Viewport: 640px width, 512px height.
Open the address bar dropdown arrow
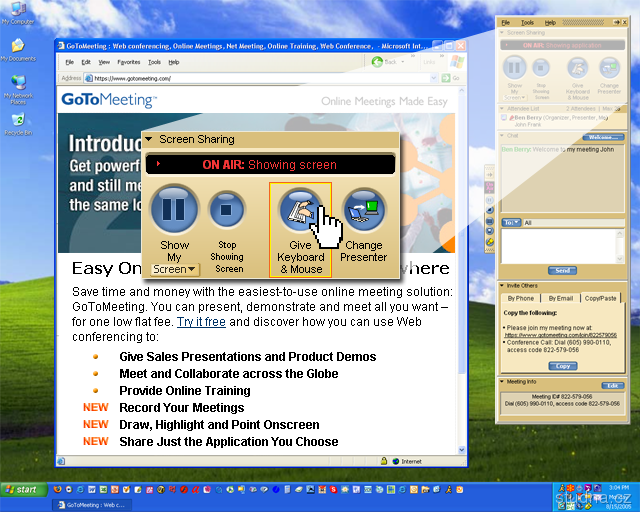click(x=433, y=78)
